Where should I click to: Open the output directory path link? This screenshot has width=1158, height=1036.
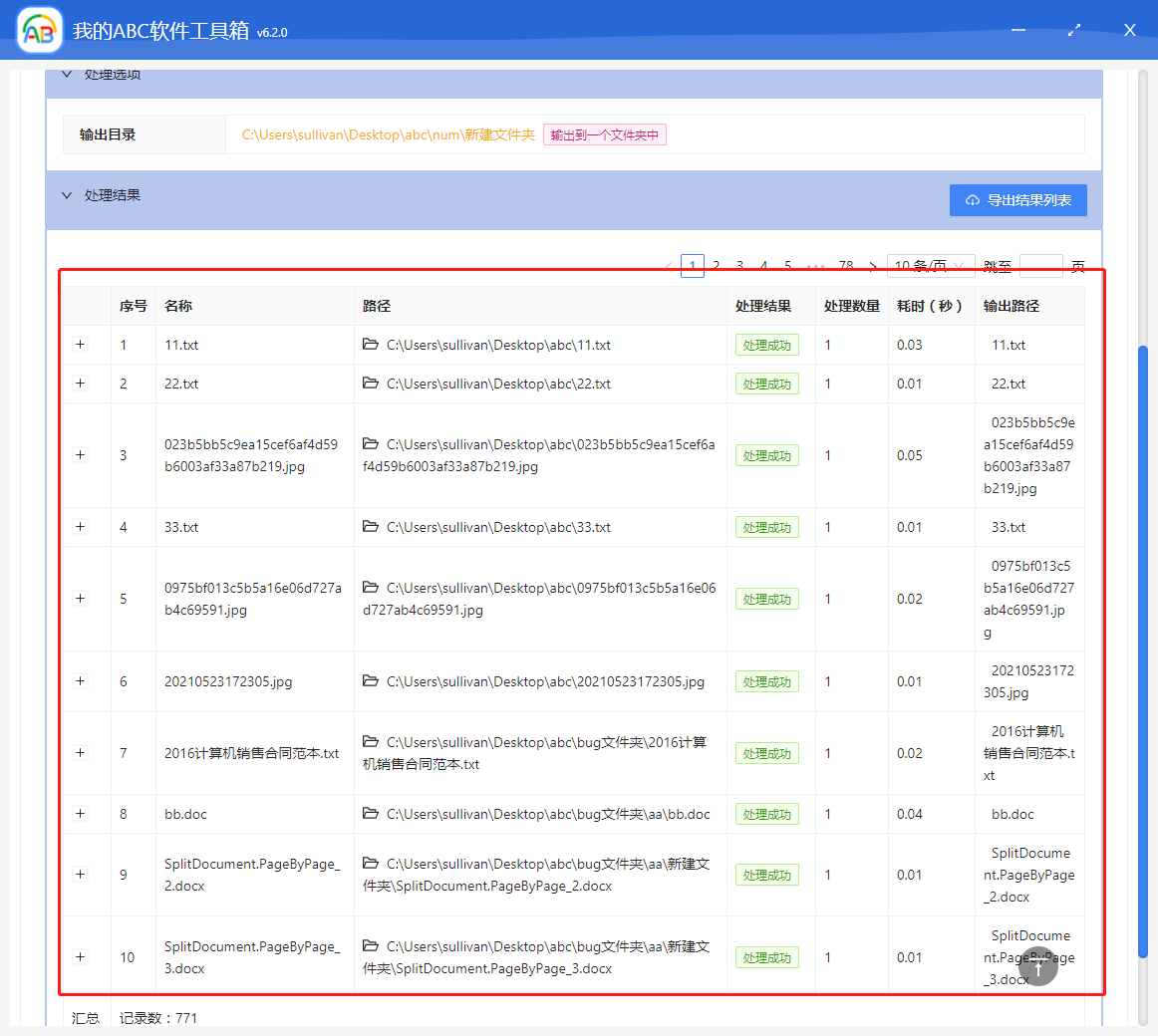[x=388, y=134]
